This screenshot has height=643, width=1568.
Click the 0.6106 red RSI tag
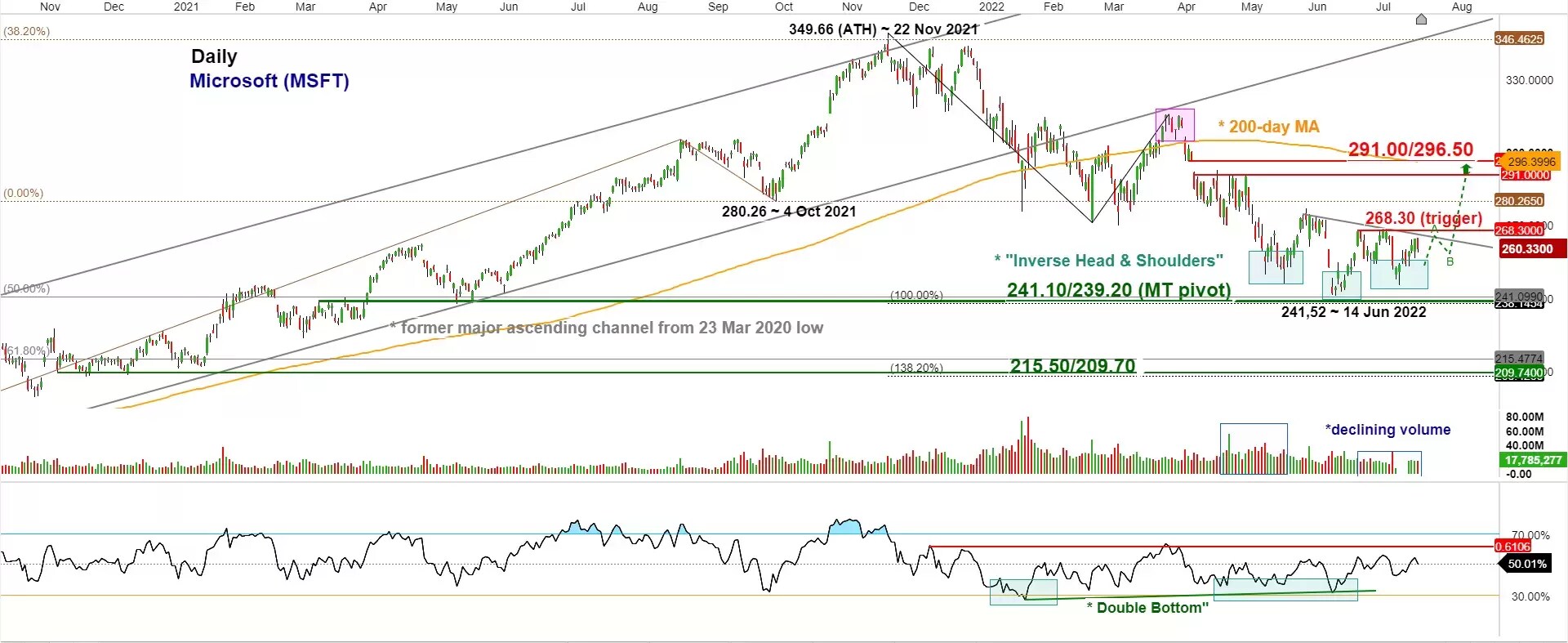pos(1512,547)
